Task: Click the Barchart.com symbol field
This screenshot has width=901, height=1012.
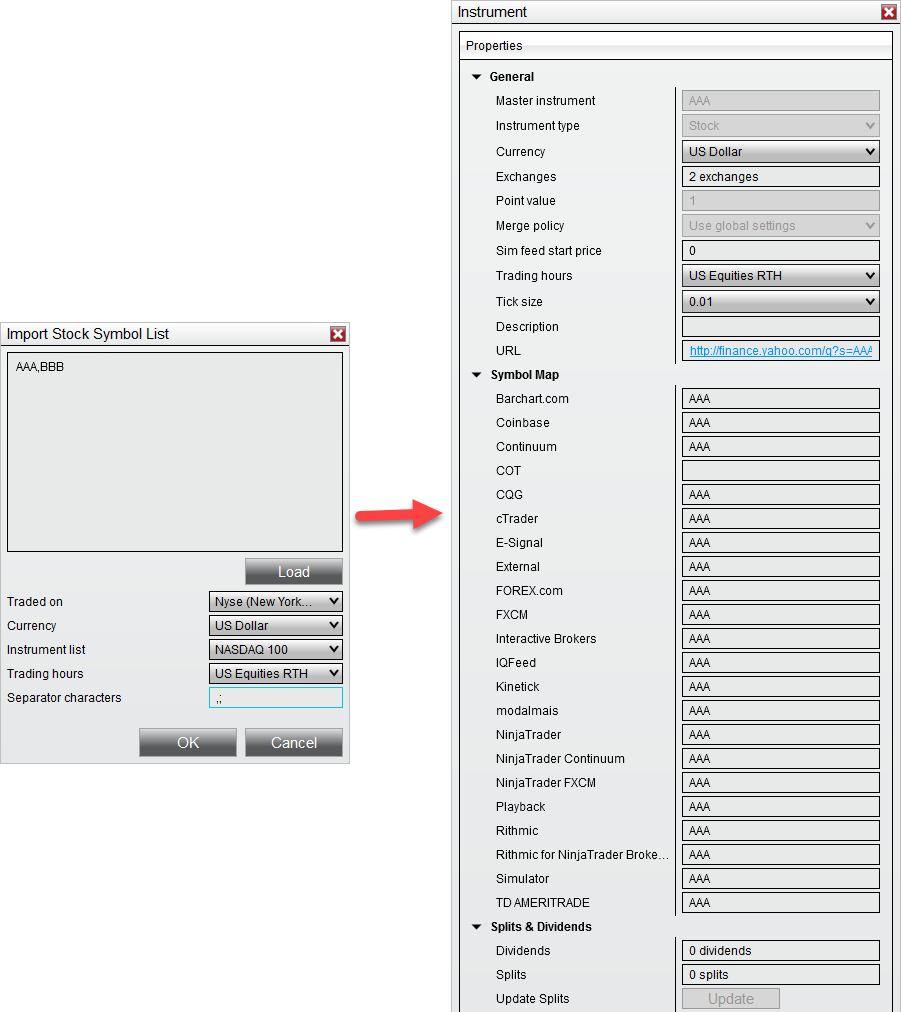Action: (780, 399)
